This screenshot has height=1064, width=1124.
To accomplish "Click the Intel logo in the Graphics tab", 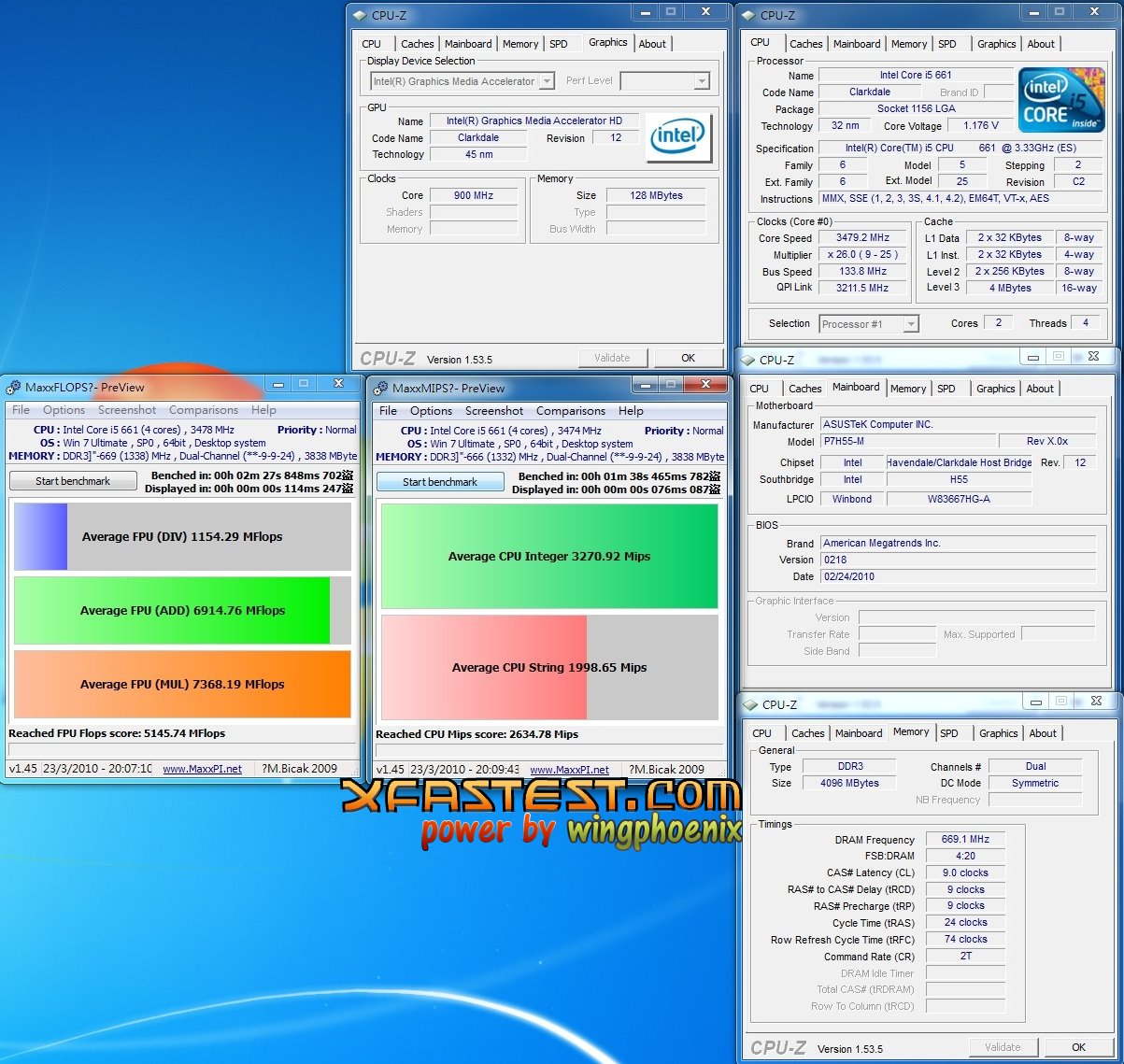I will [678, 137].
